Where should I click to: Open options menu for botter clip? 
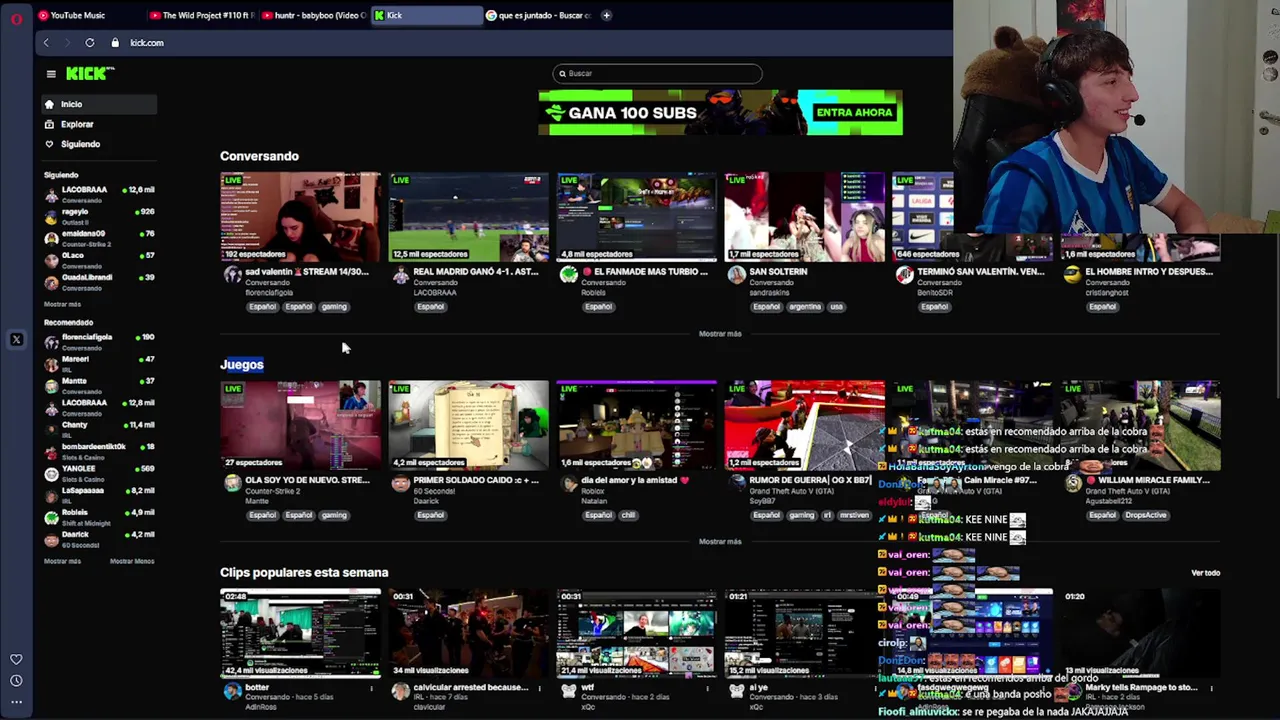372,688
